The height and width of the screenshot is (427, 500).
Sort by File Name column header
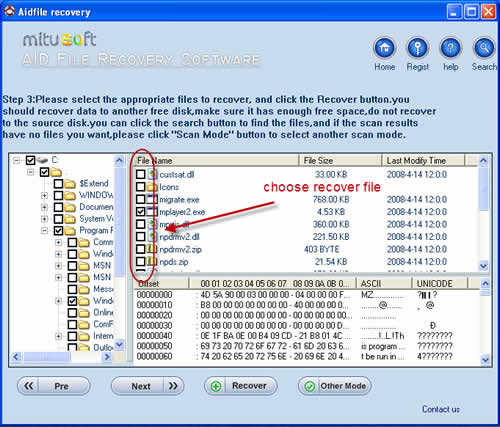(x=216, y=160)
